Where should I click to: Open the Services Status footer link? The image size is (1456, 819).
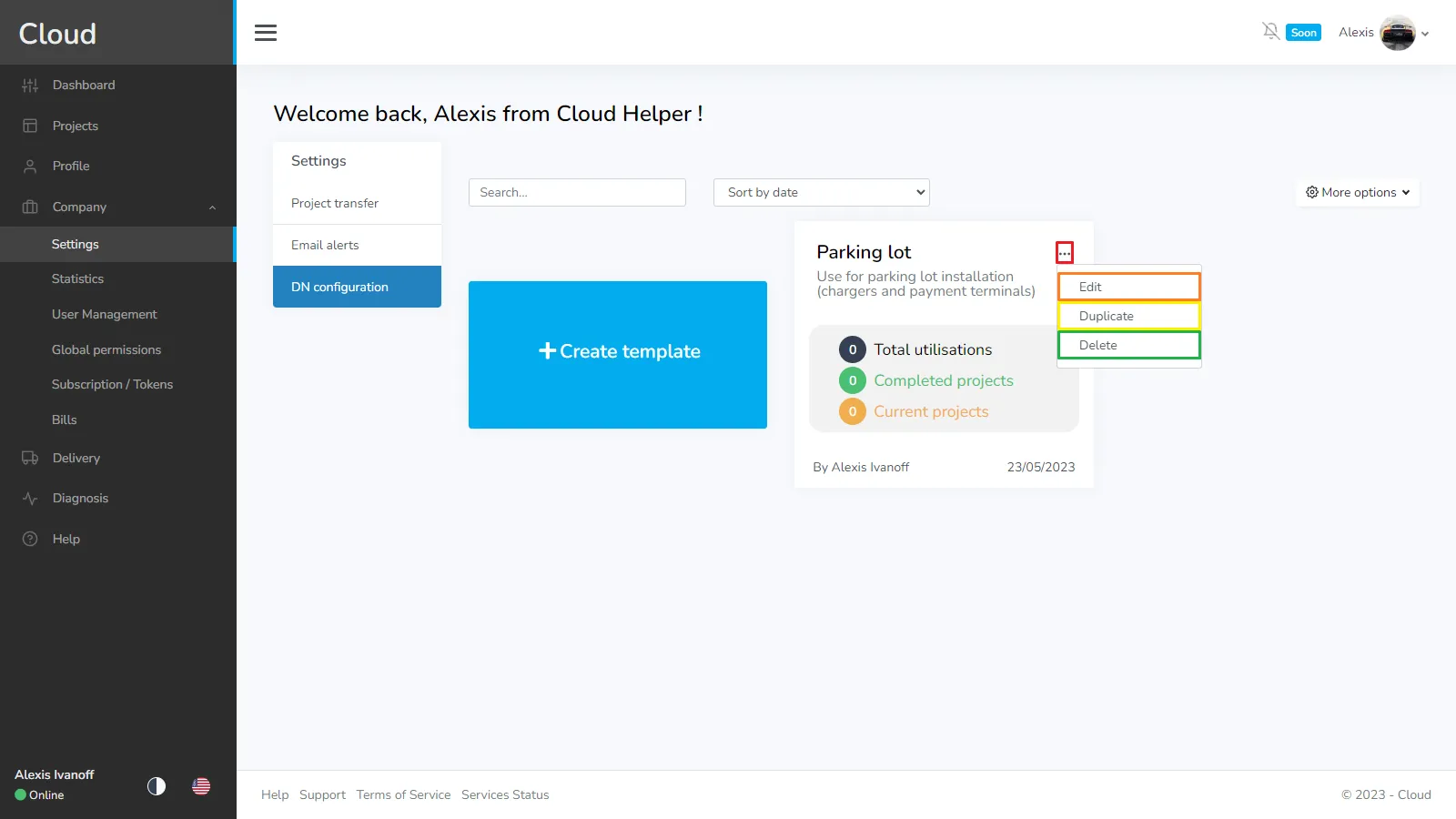click(x=505, y=794)
